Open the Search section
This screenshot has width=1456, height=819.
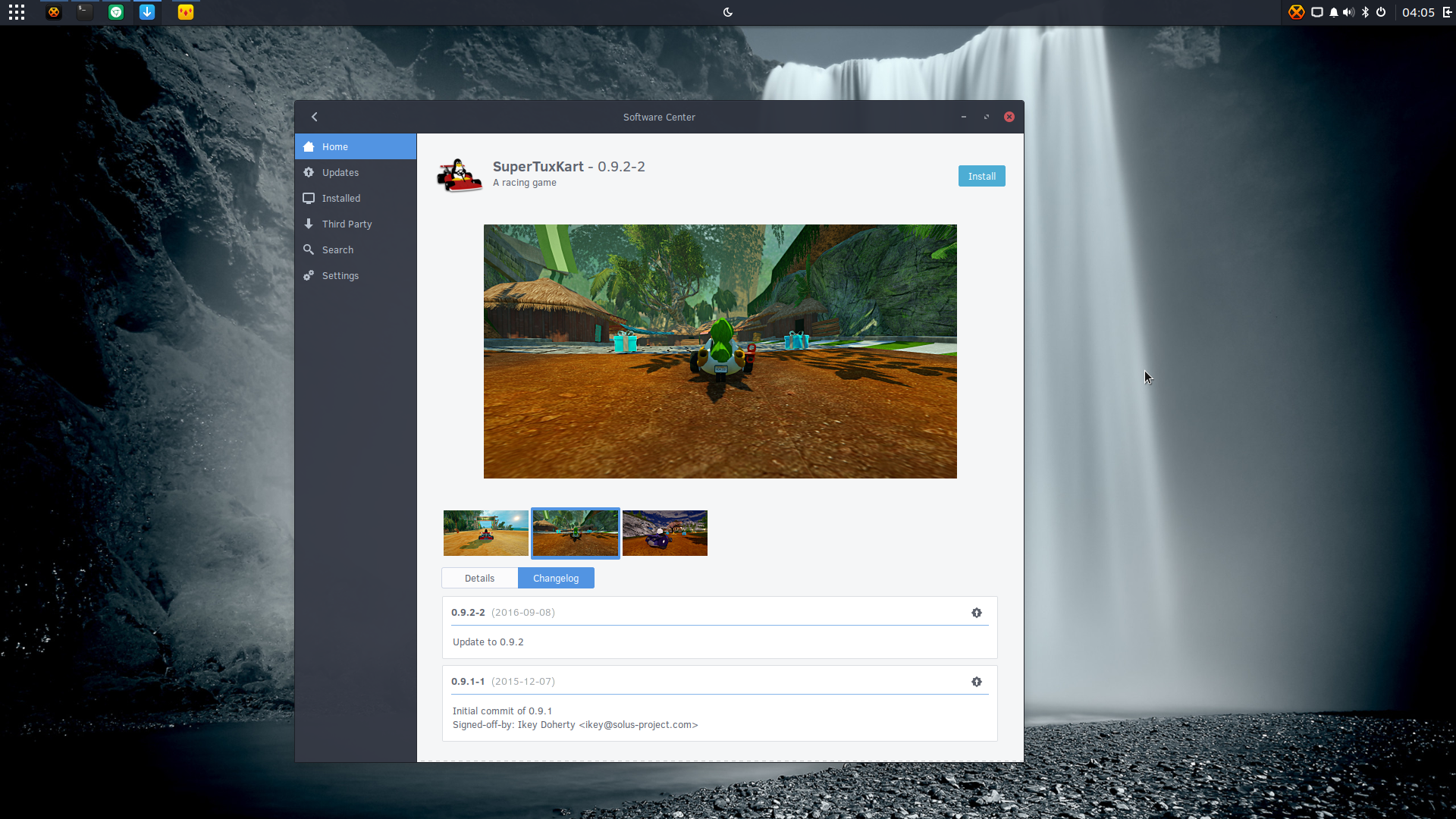coord(356,249)
